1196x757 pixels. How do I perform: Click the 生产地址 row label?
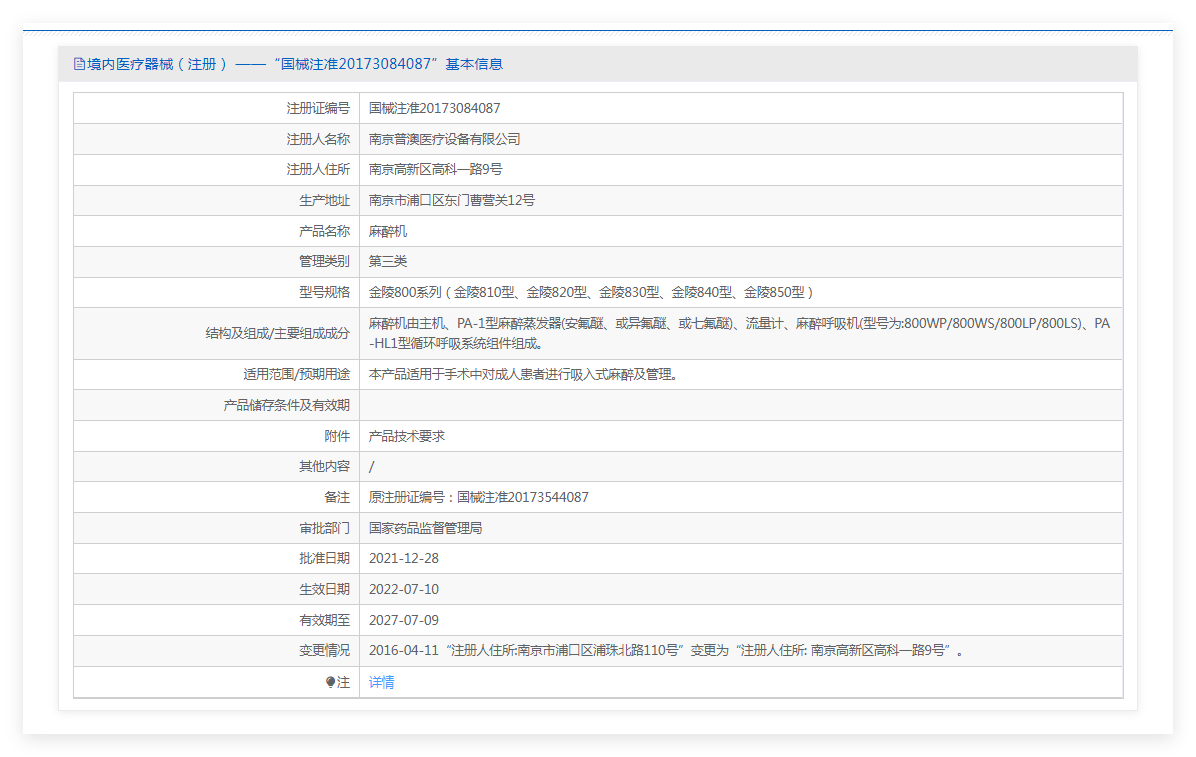click(324, 200)
